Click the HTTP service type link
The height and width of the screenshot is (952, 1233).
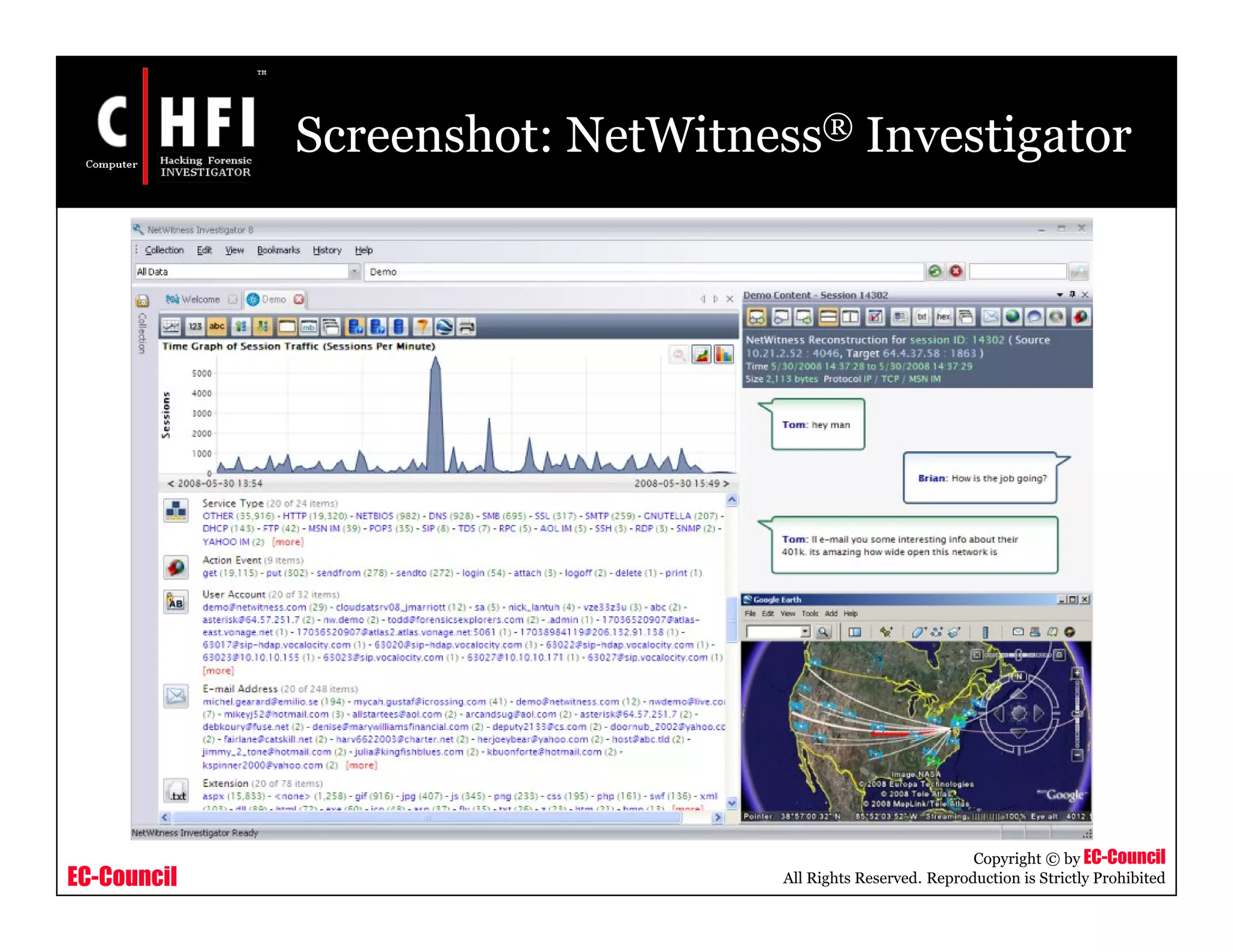pos(294,516)
